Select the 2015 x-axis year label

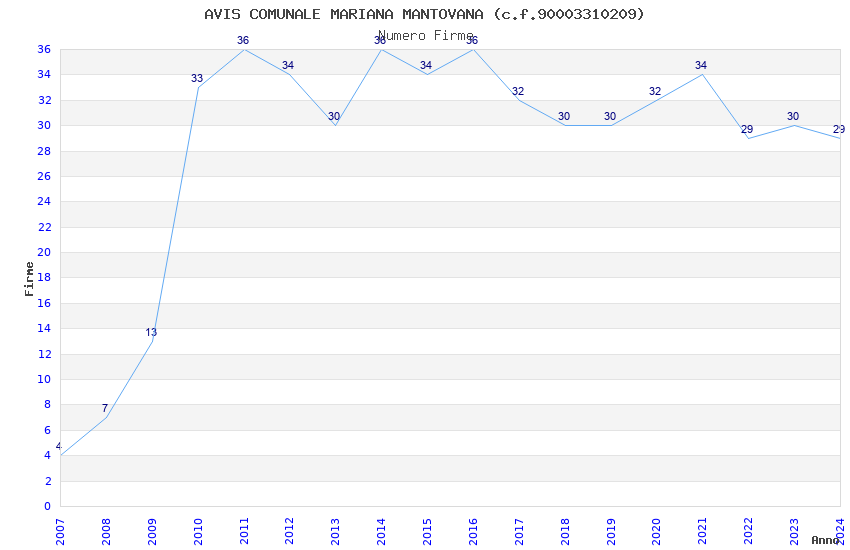coord(427,532)
